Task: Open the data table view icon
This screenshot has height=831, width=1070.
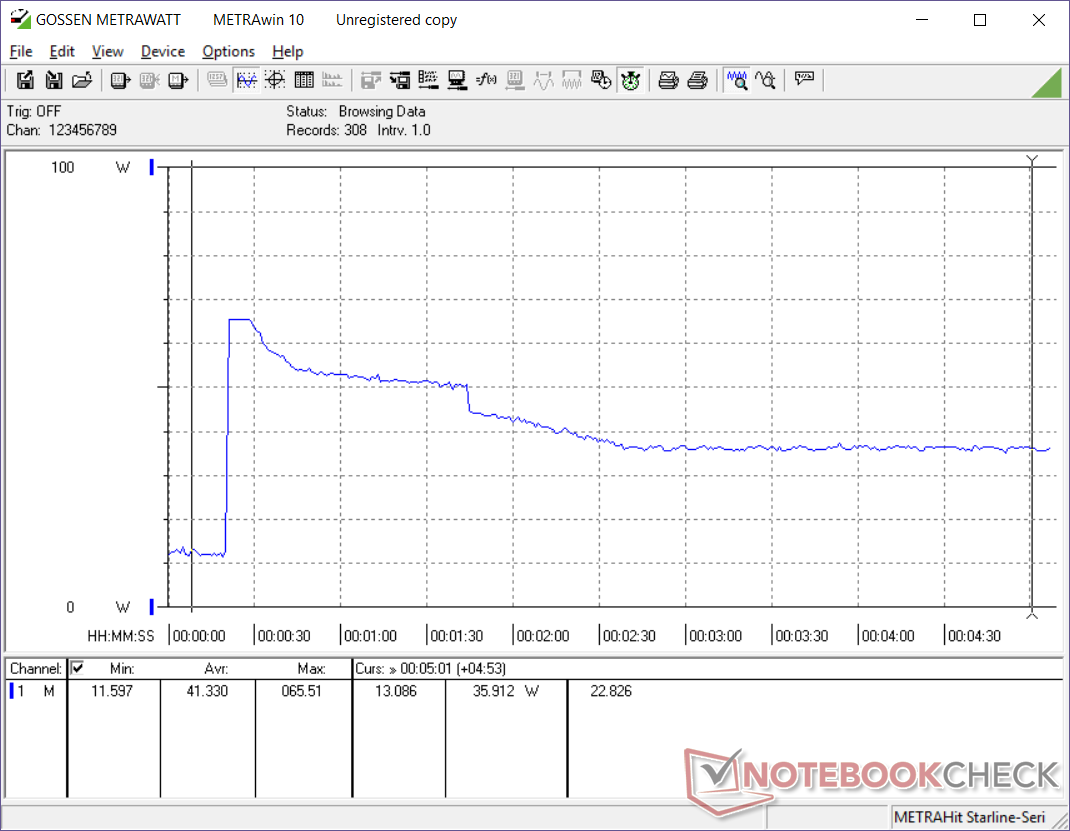Action: 304,80
